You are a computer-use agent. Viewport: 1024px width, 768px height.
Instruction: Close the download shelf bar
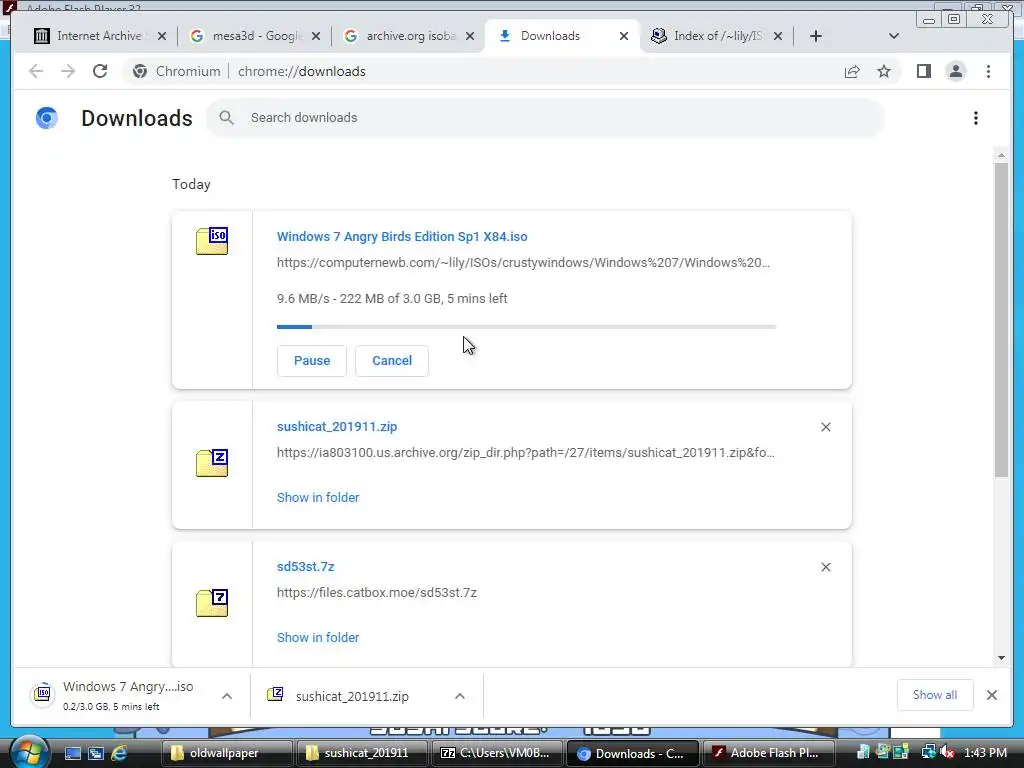991,695
